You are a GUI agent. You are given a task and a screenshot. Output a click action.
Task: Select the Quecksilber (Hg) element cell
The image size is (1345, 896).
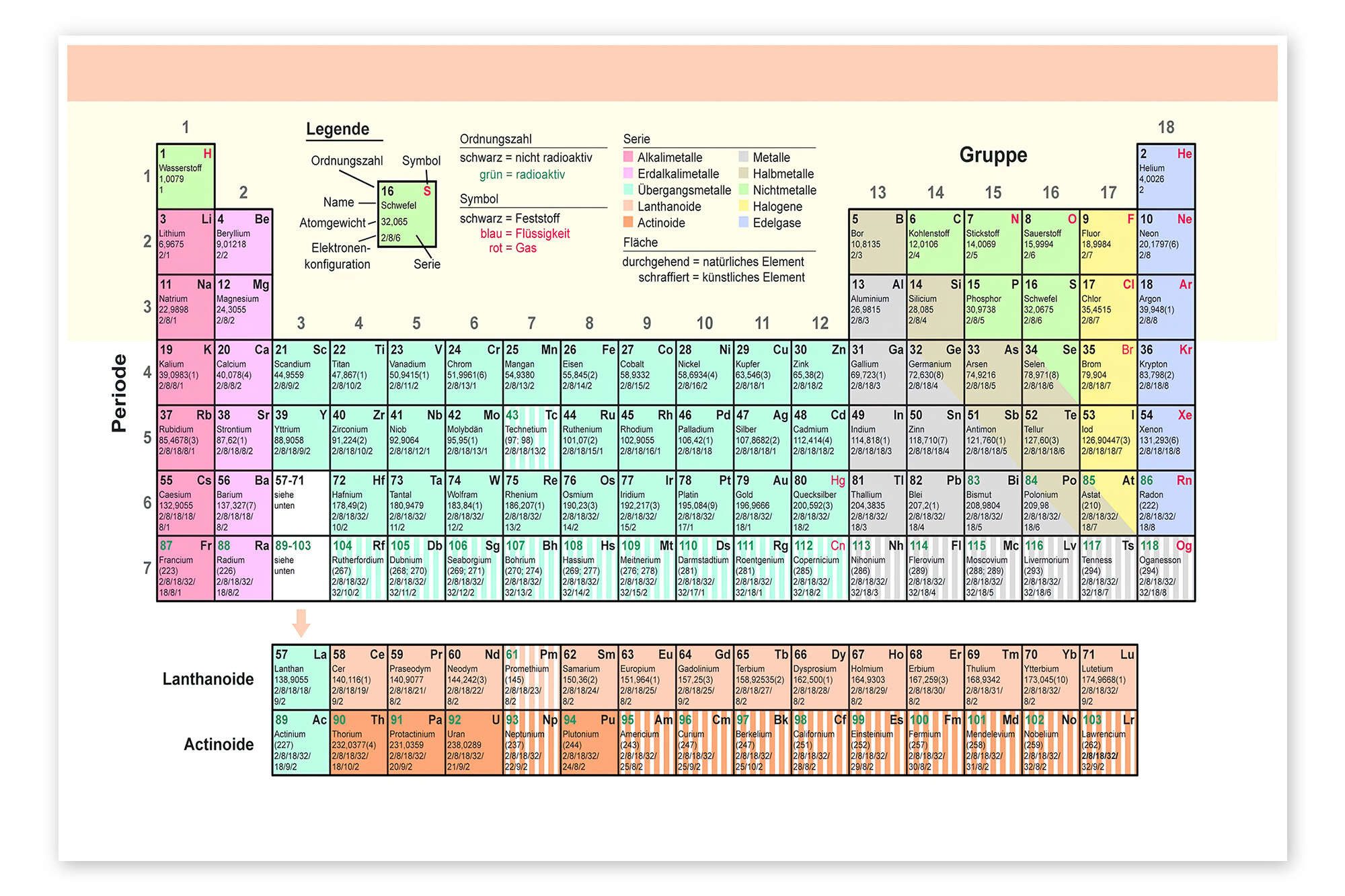point(820,502)
